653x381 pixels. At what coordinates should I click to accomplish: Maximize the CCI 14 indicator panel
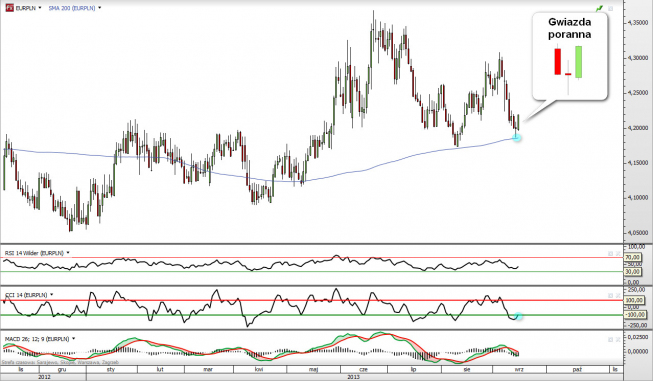[x=611, y=295]
